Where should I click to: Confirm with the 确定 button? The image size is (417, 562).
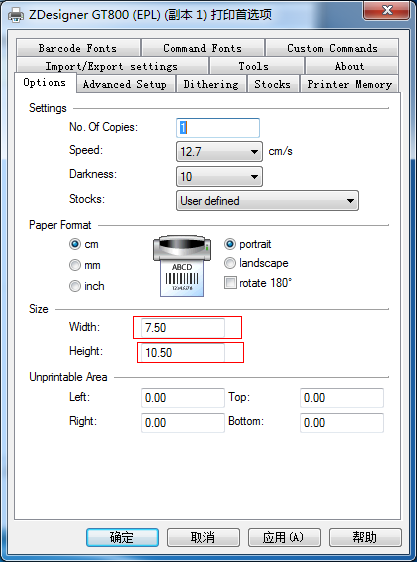point(122,537)
